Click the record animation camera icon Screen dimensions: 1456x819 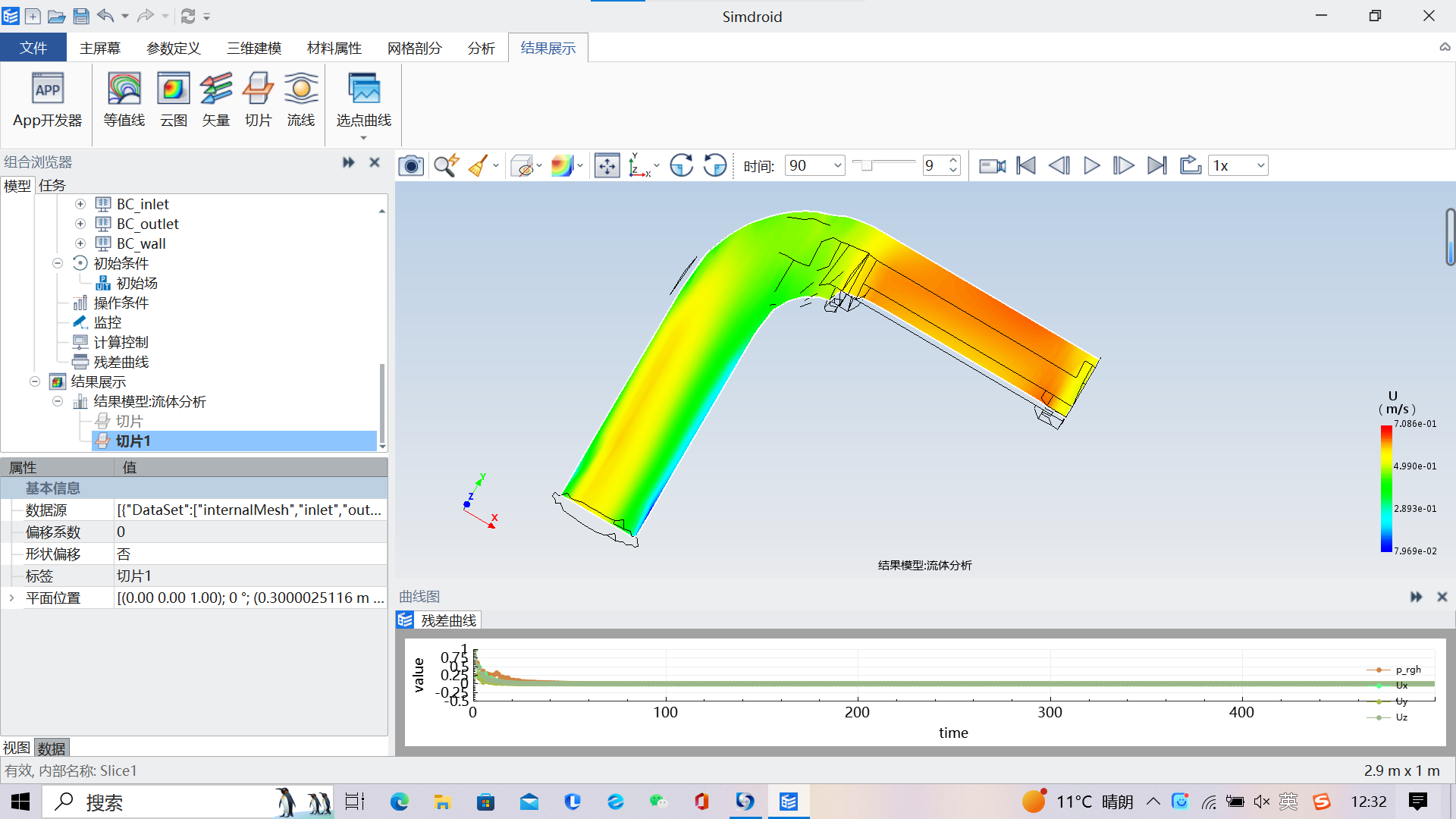click(992, 165)
